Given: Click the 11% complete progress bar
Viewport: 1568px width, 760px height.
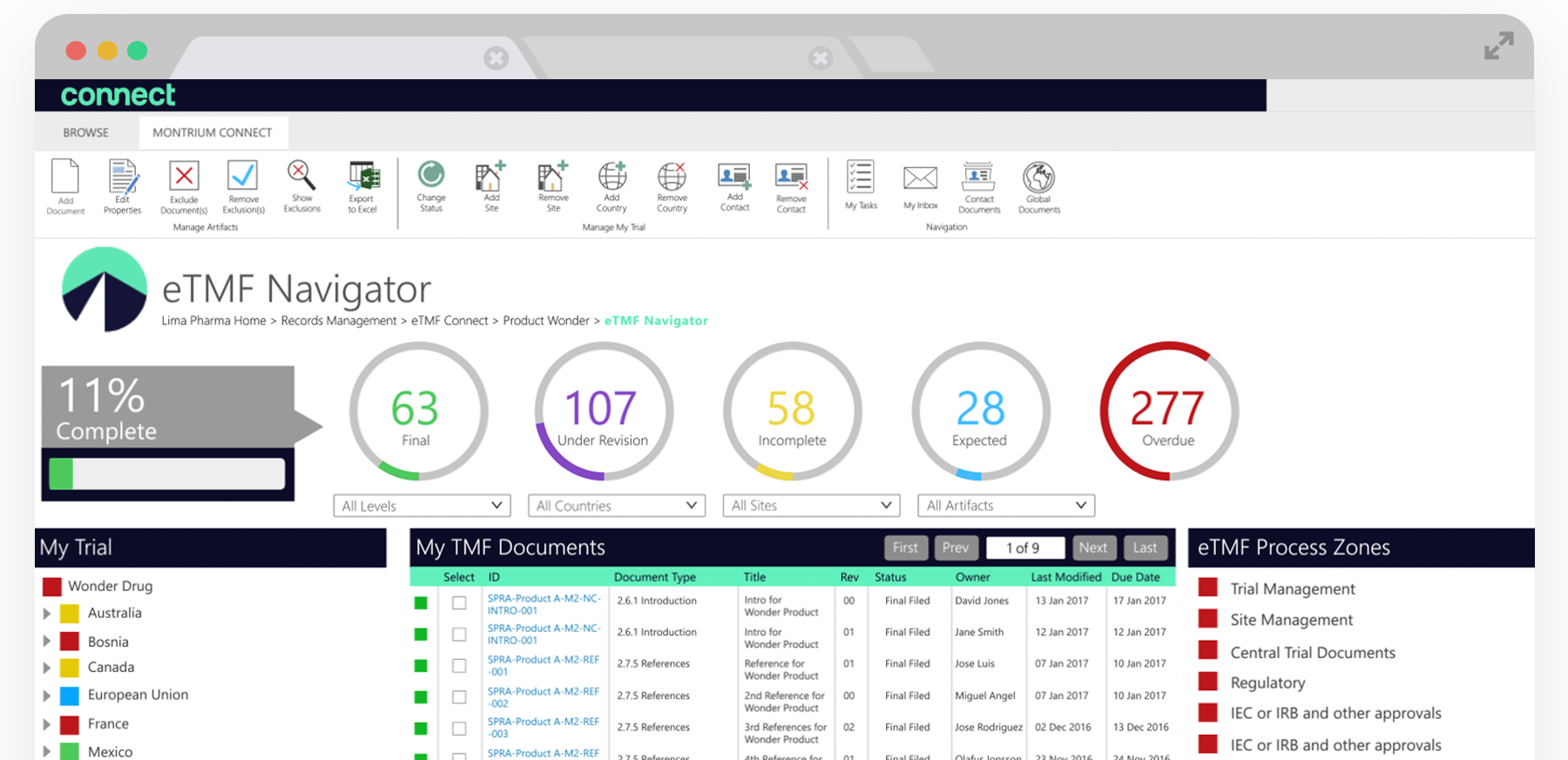Looking at the screenshot, I should pyautogui.click(x=167, y=474).
